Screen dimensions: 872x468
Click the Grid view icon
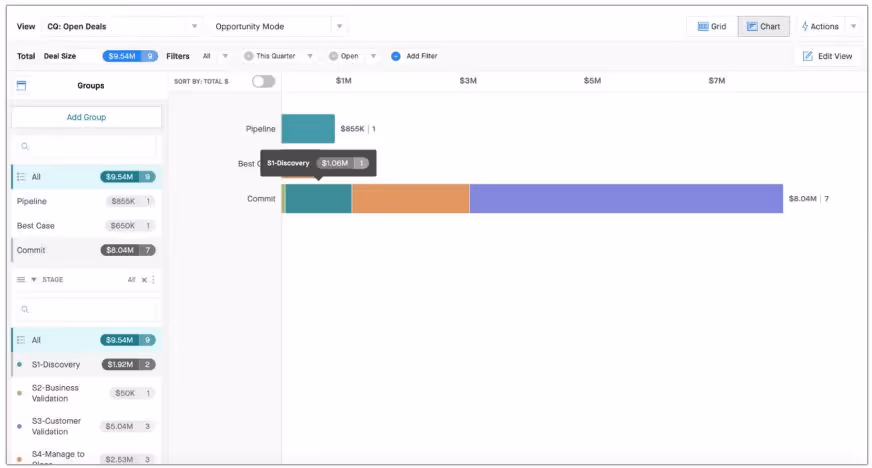pyautogui.click(x=703, y=26)
